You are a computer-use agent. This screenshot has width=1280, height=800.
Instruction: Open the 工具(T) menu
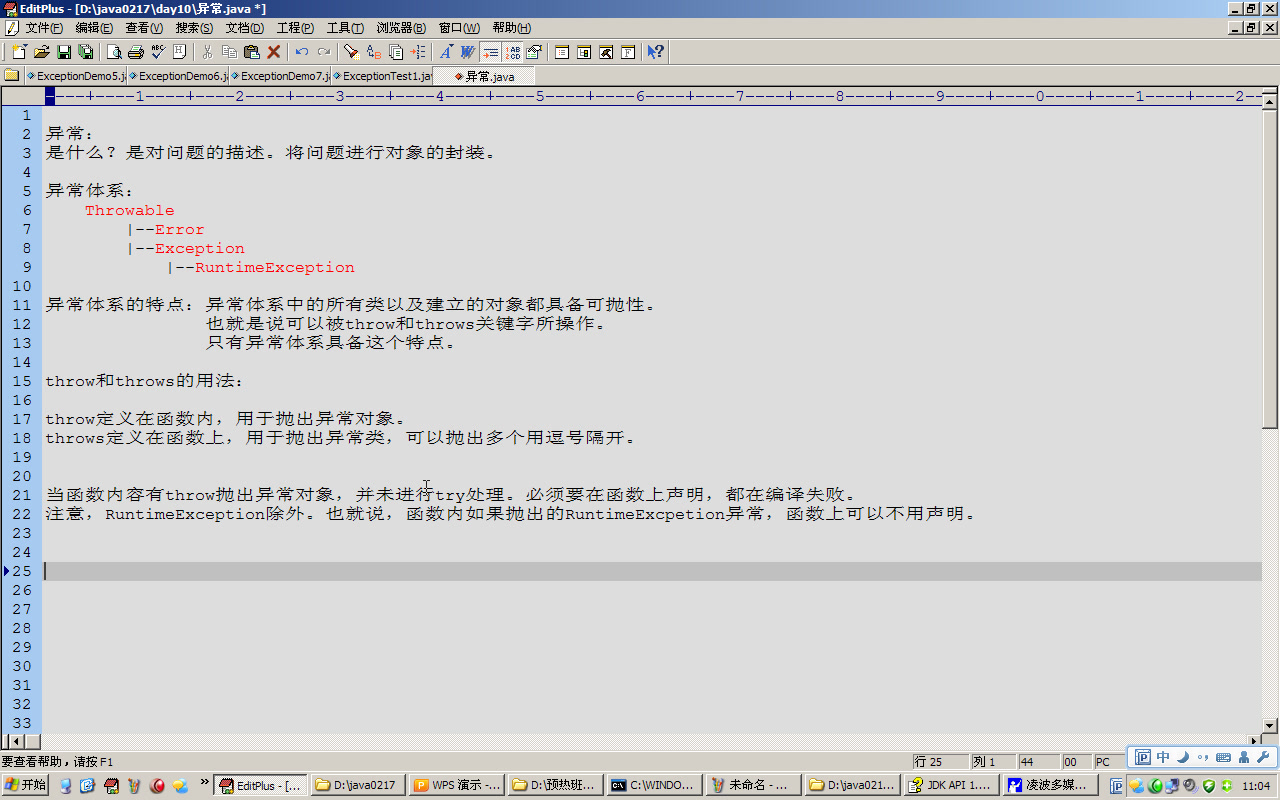345,28
